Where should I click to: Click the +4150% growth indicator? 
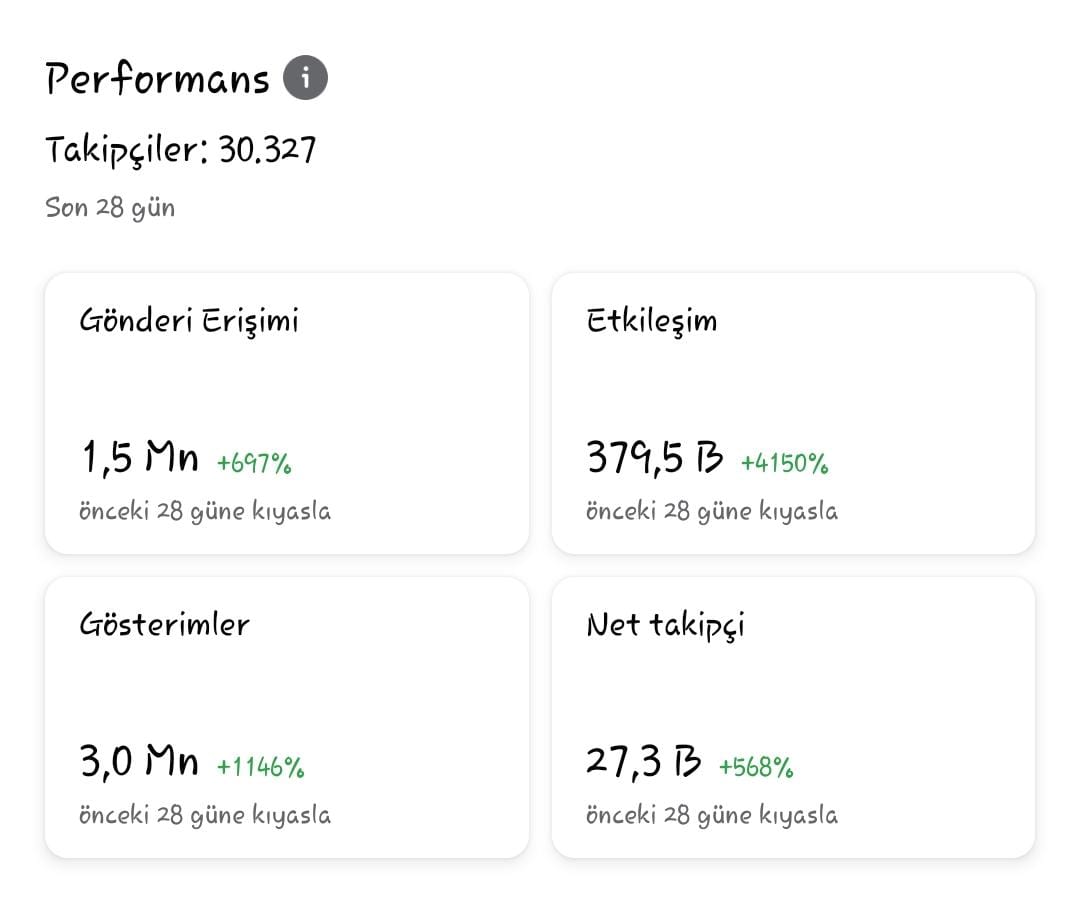pyautogui.click(x=784, y=463)
